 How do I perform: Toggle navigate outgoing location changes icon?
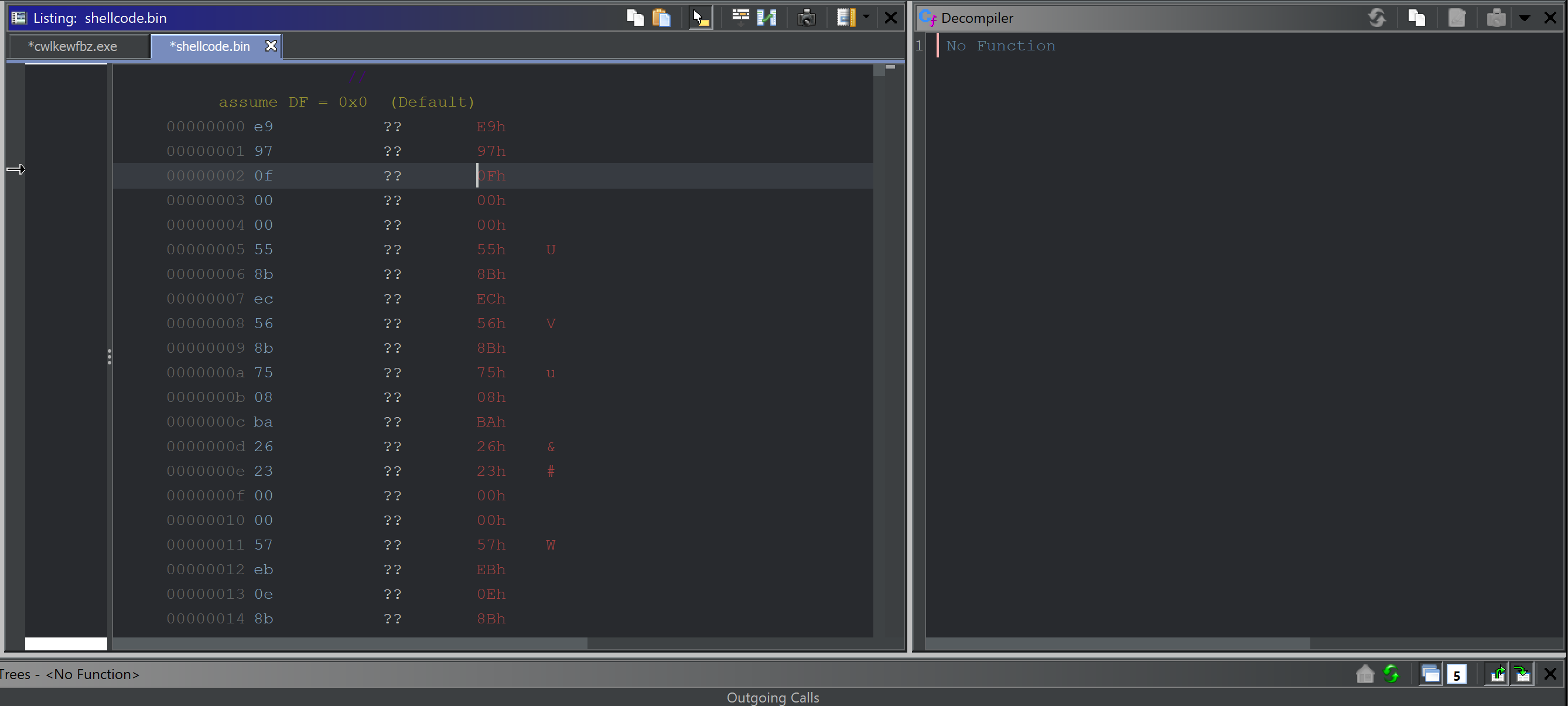pyautogui.click(x=1497, y=674)
